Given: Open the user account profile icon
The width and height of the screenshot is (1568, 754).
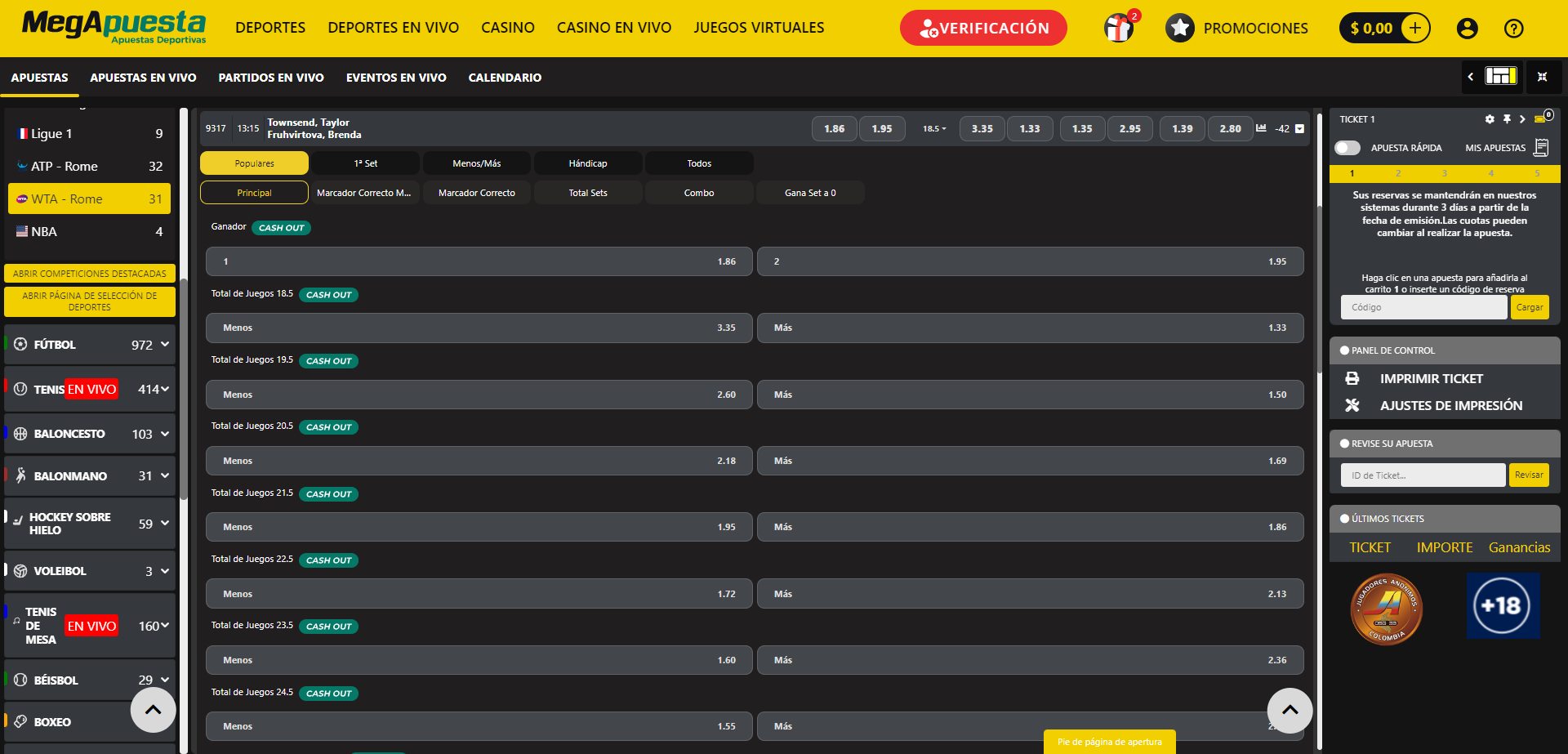Looking at the screenshot, I should [1467, 29].
